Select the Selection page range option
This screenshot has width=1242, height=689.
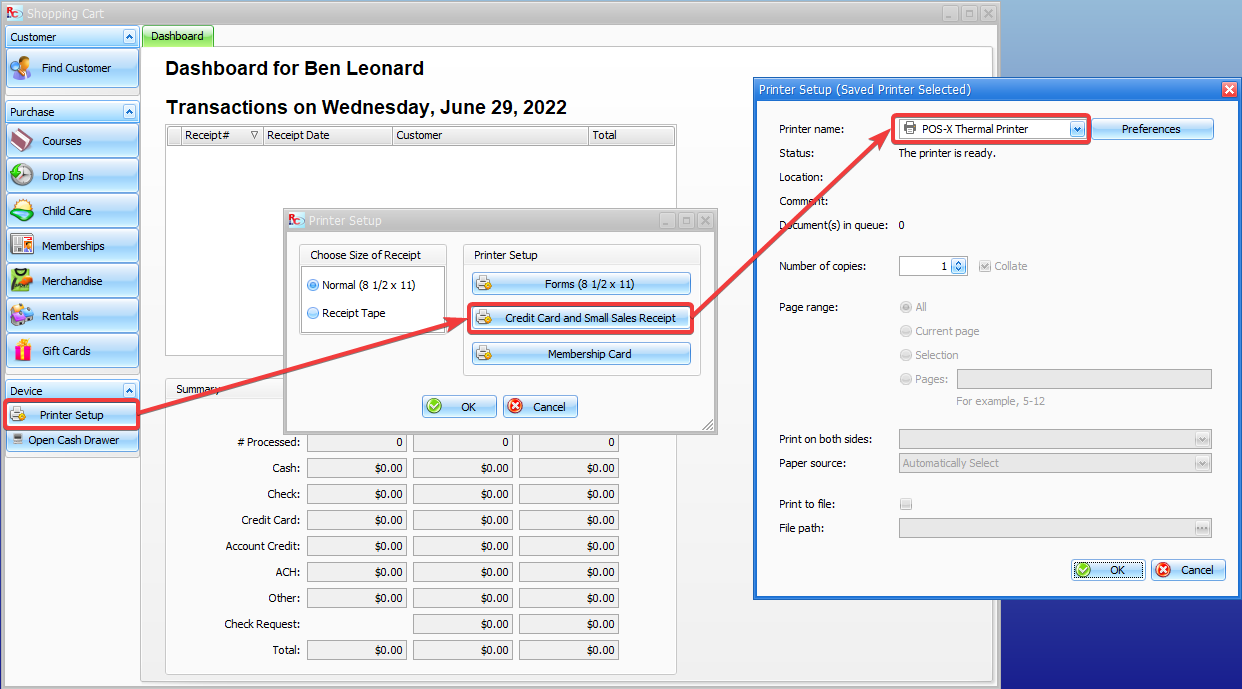[x=906, y=355]
